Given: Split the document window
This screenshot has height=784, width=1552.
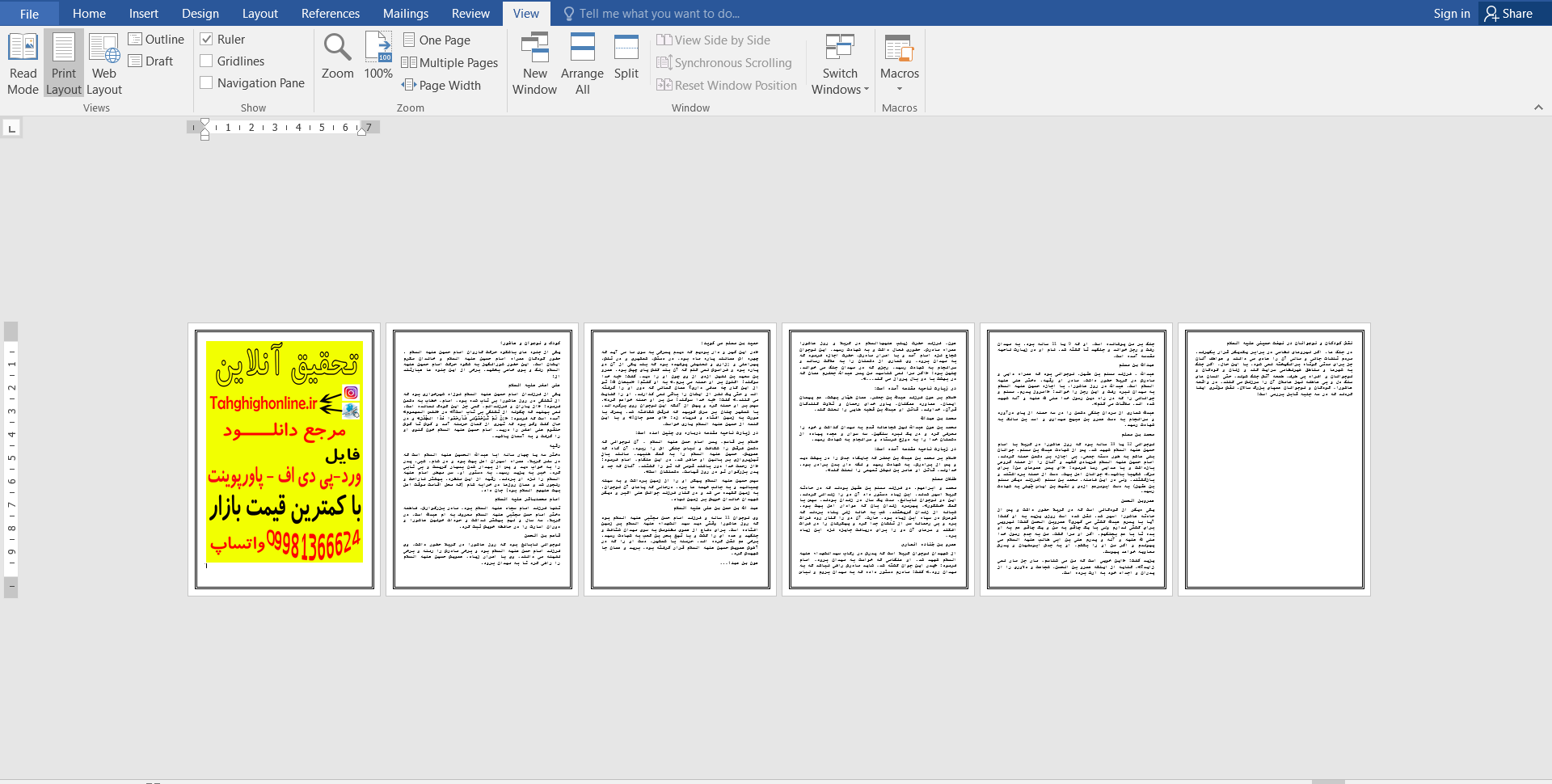Looking at the screenshot, I should click(626, 56).
